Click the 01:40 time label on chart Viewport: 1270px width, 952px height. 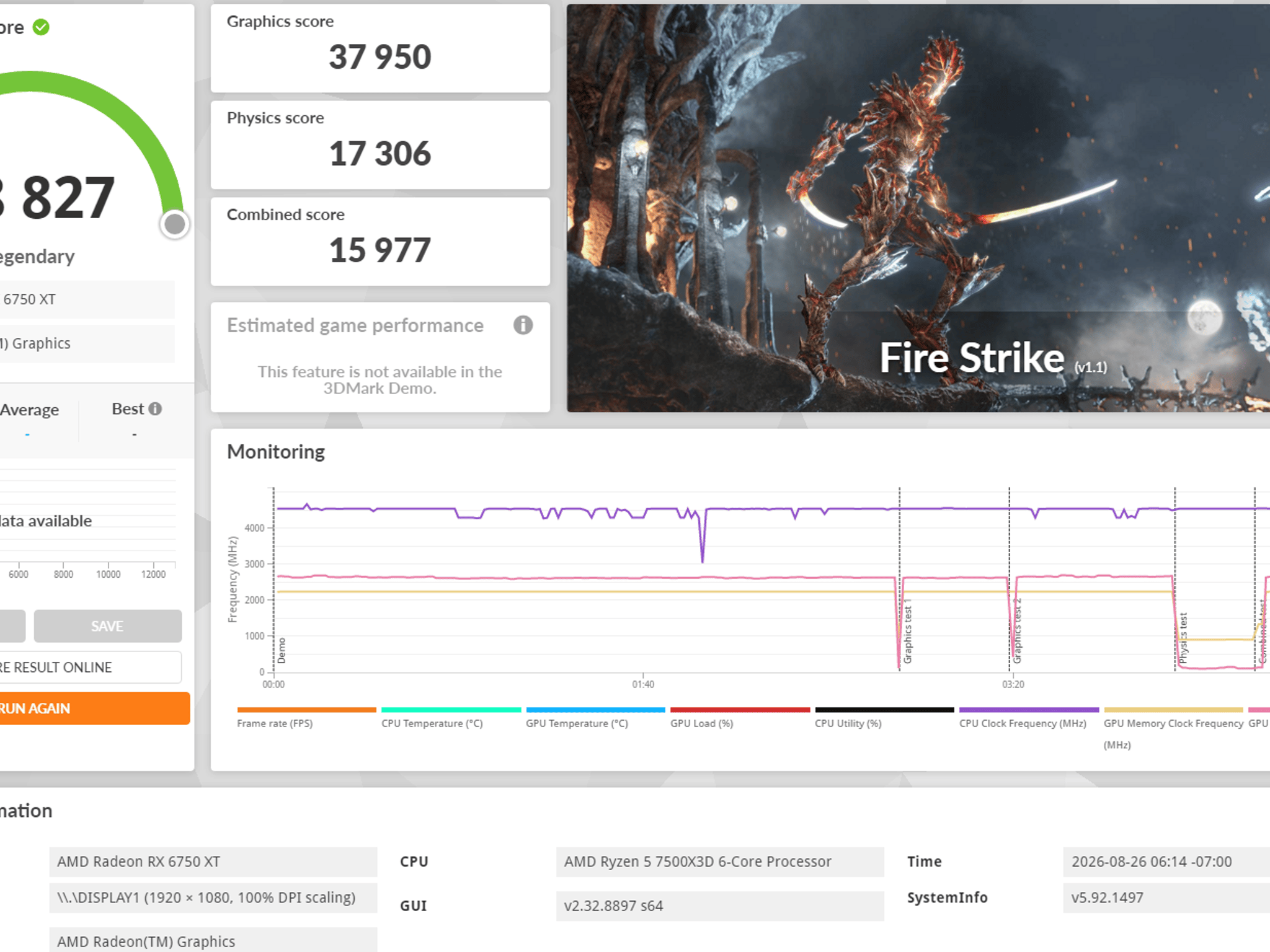click(643, 684)
